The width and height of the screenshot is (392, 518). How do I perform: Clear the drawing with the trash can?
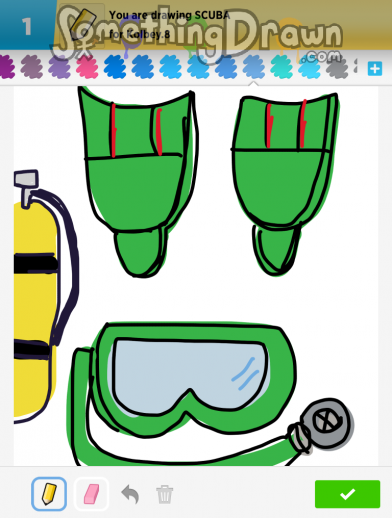coord(165,494)
